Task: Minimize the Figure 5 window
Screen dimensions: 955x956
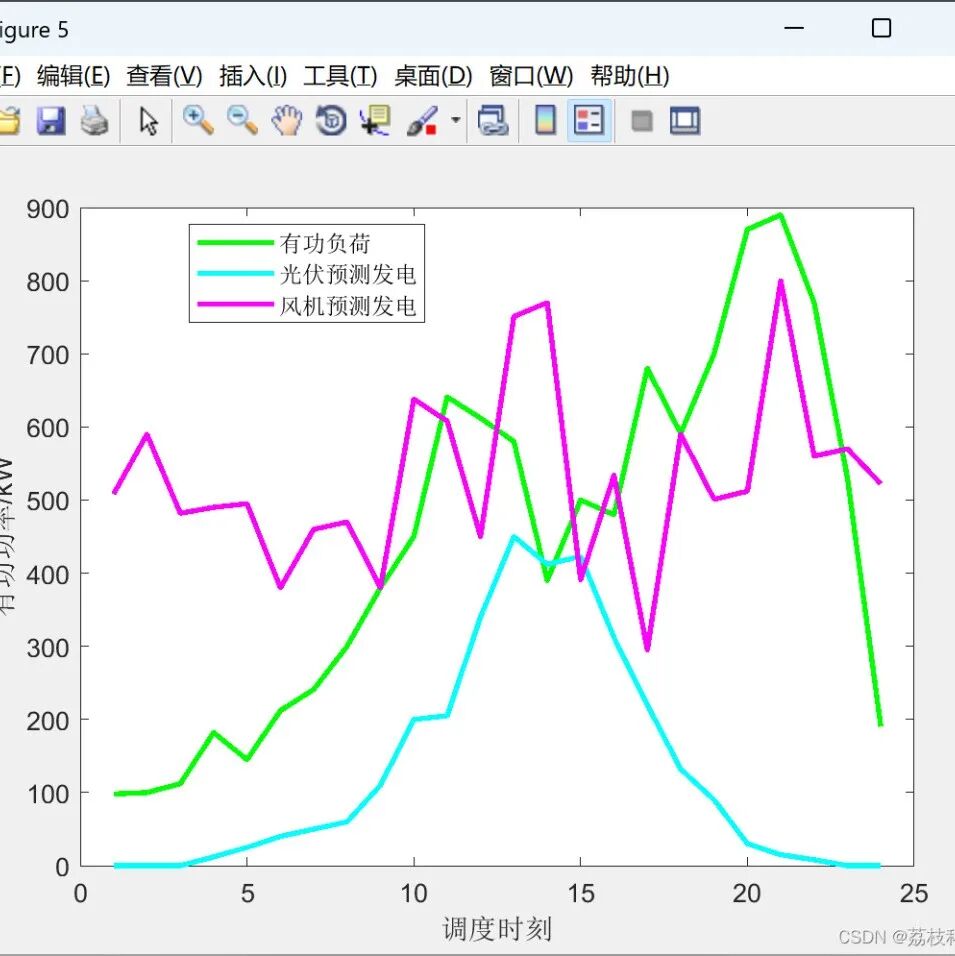Action: [x=793, y=28]
